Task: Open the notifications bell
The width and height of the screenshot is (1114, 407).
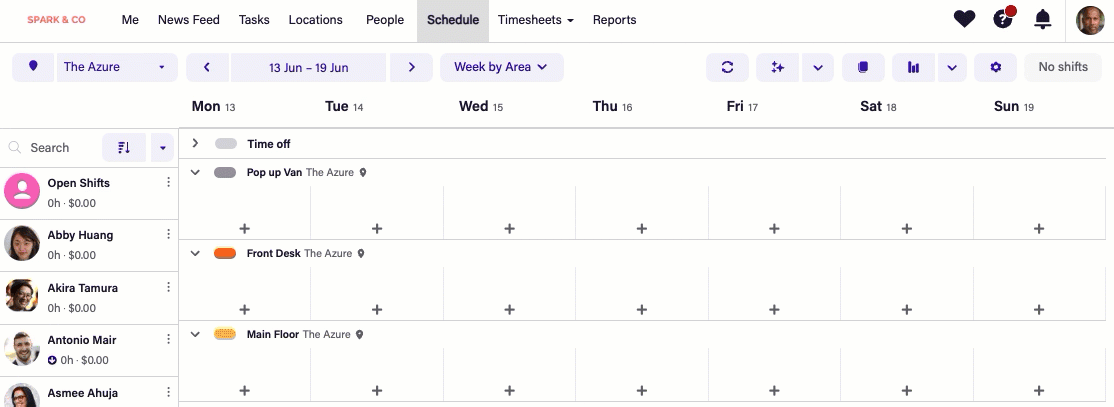Action: tap(1042, 19)
